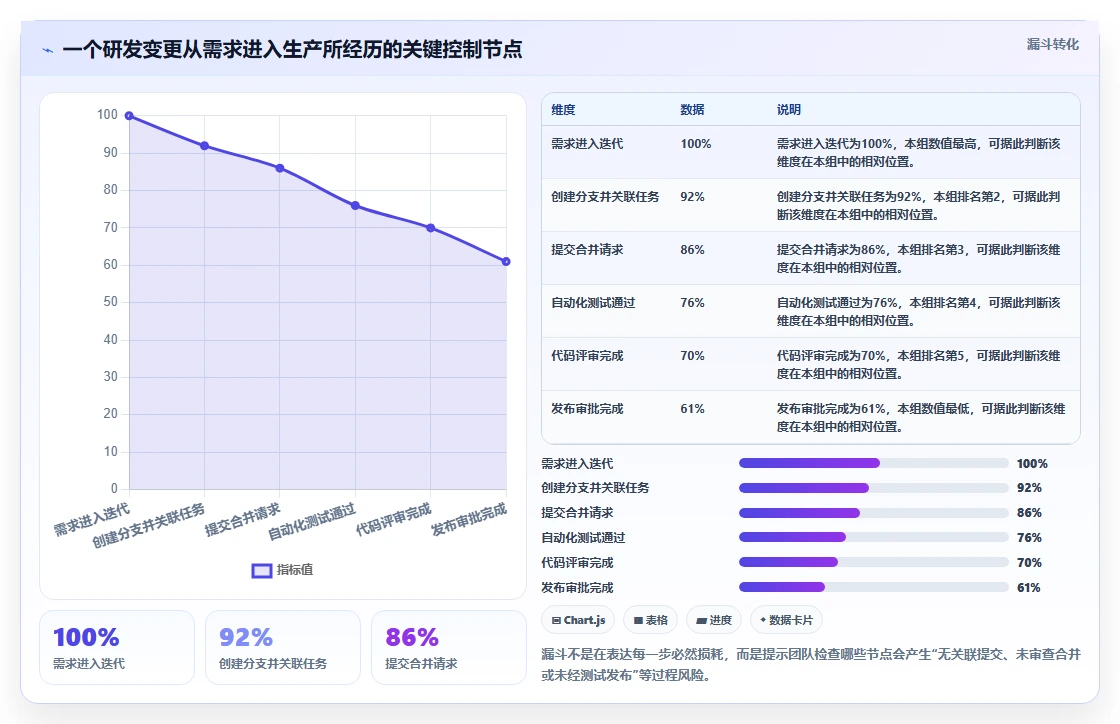1120x724 pixels.
Task: Click the 发布审批完成 x-axis label
Action: point(469,519)
